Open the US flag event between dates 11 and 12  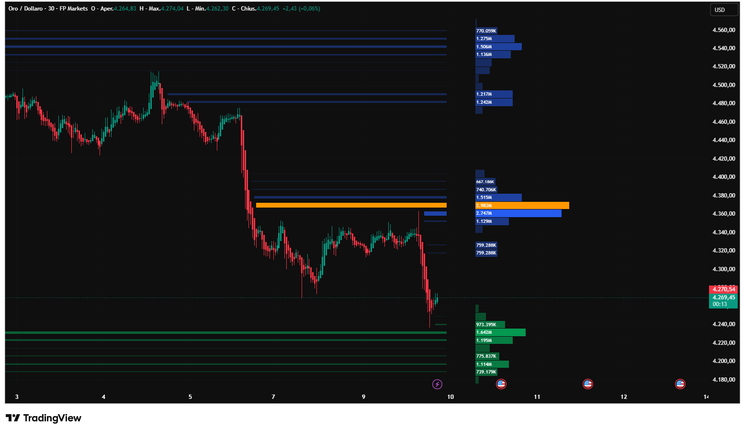coord(588,384)
